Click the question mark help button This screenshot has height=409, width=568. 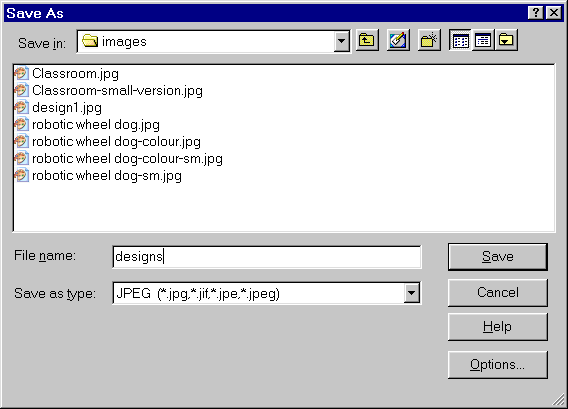point(536,13)
